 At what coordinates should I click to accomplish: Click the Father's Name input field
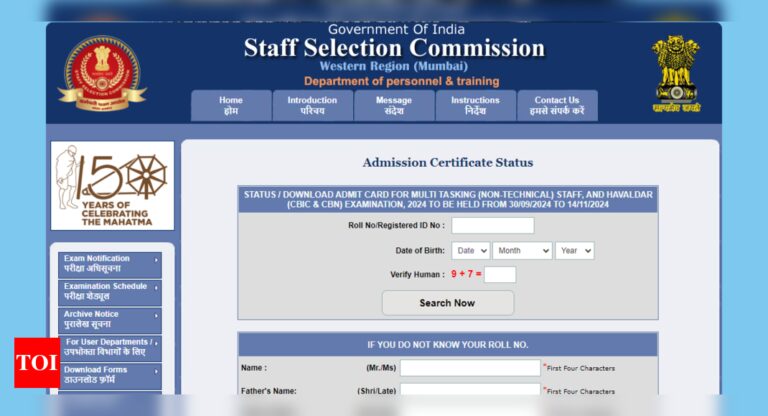tap(470, 390)
